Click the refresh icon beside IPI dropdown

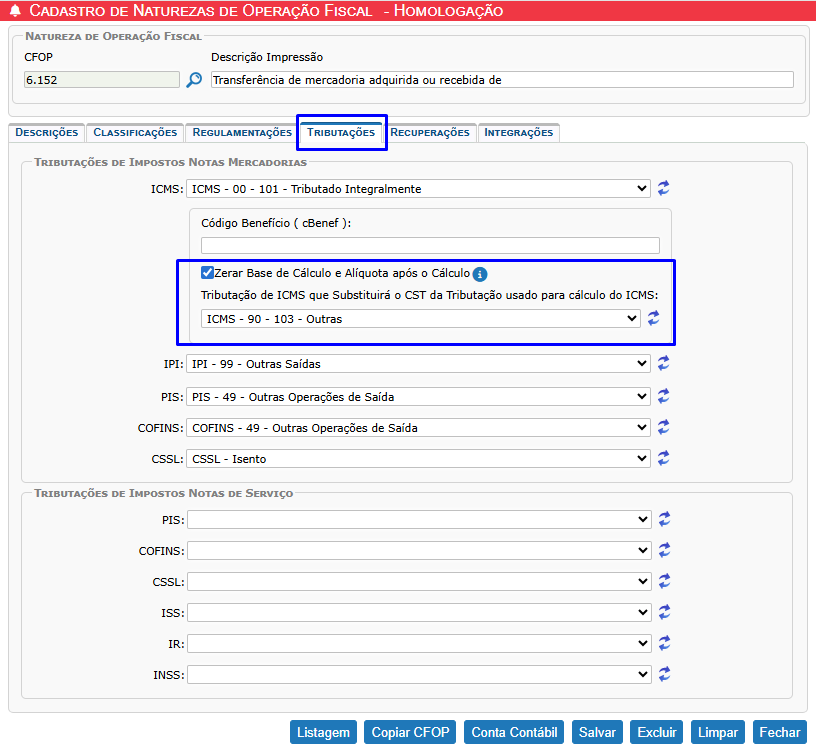tap(663, 364)
